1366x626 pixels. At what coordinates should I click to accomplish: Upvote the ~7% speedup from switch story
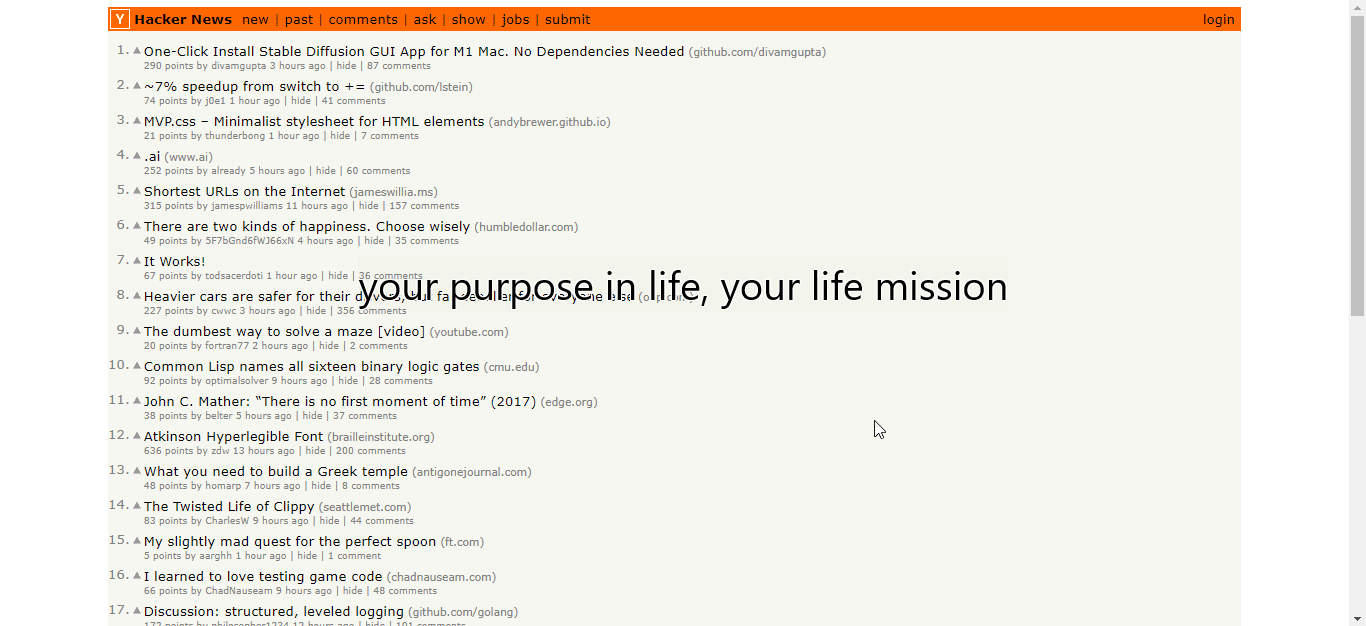click(138, 85)
